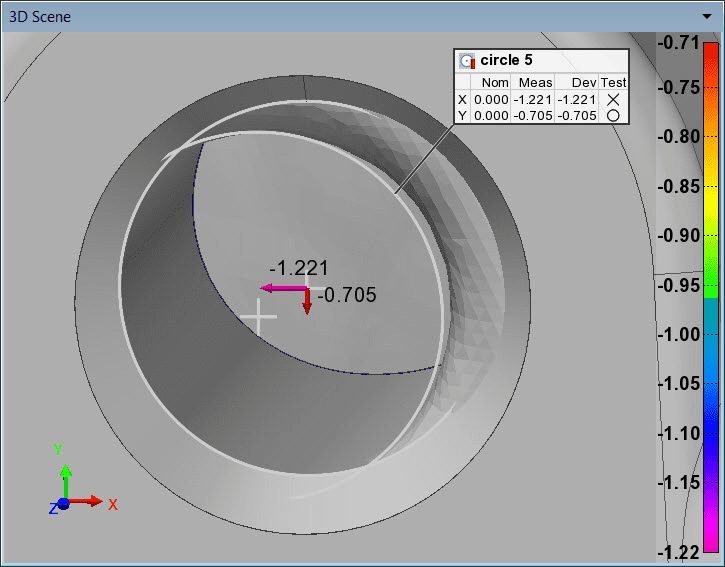Select the 3D Scene title tab
This screenshot has width=725, height=567.
click(x=40, y=17)
